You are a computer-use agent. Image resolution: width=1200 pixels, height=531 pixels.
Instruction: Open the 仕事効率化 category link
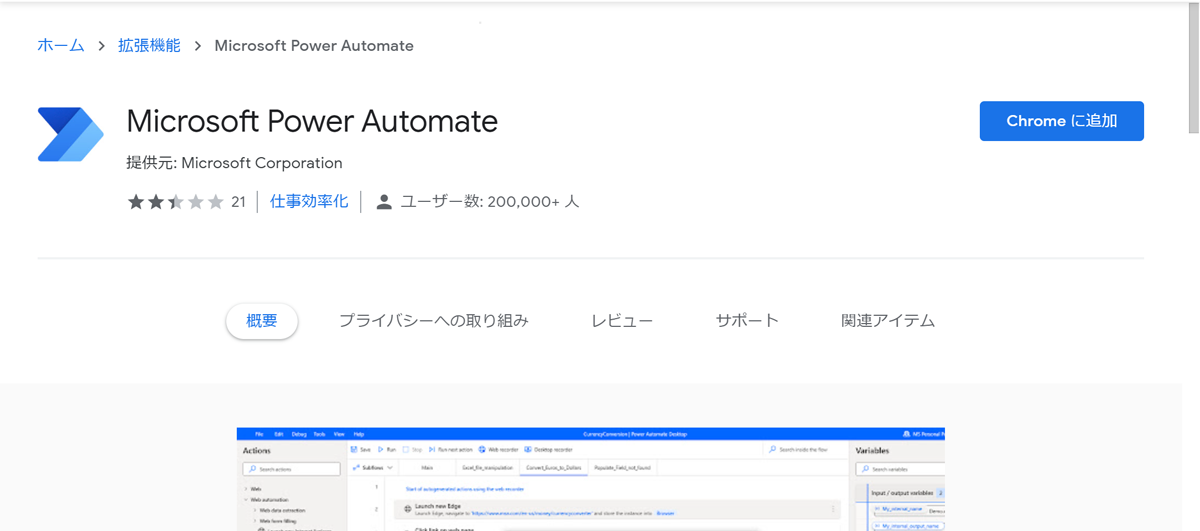click(309, 202)
